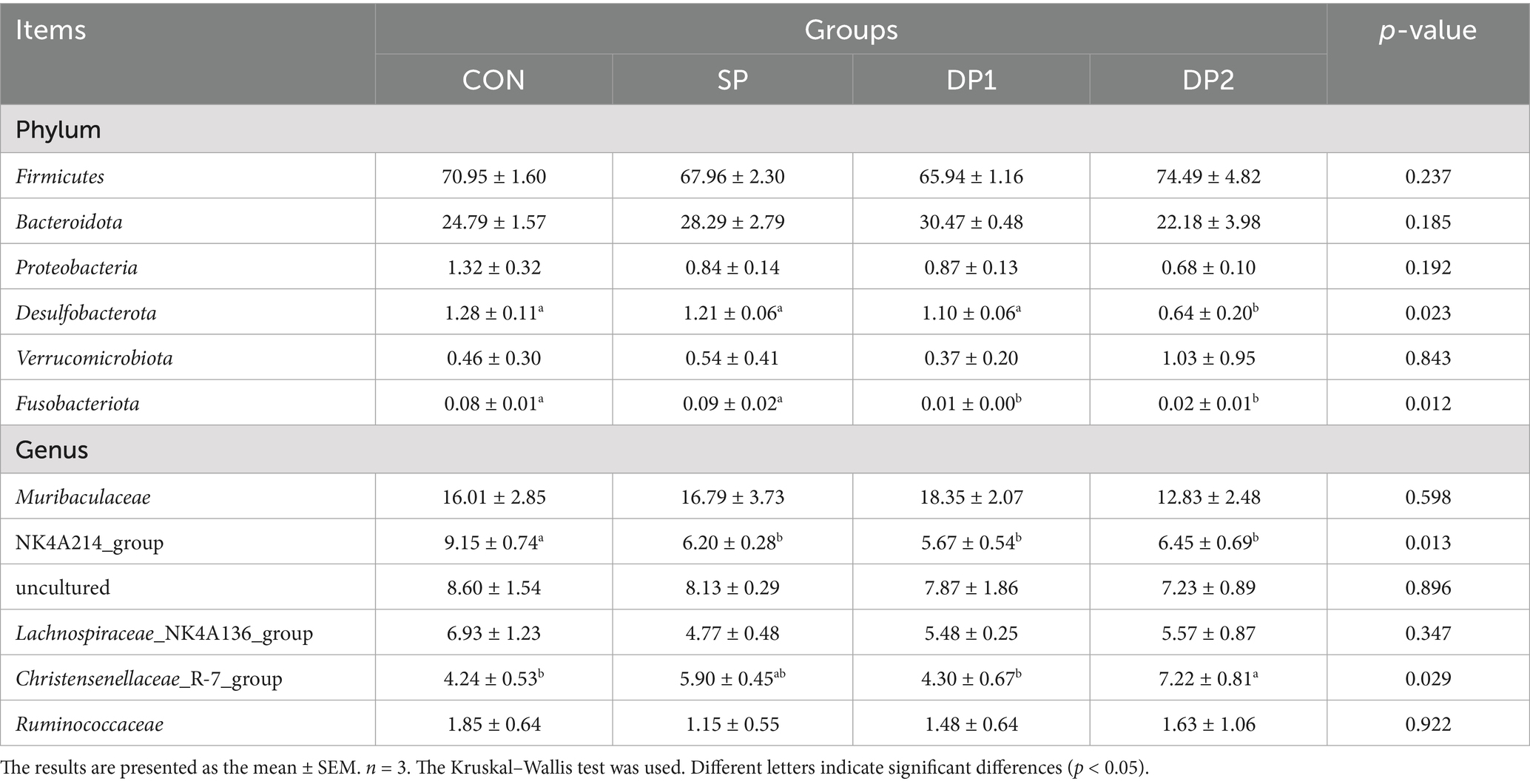Click the Ruminococcaceae row label
Screen dimensions: 1530x784
click(x=90, y=724)
